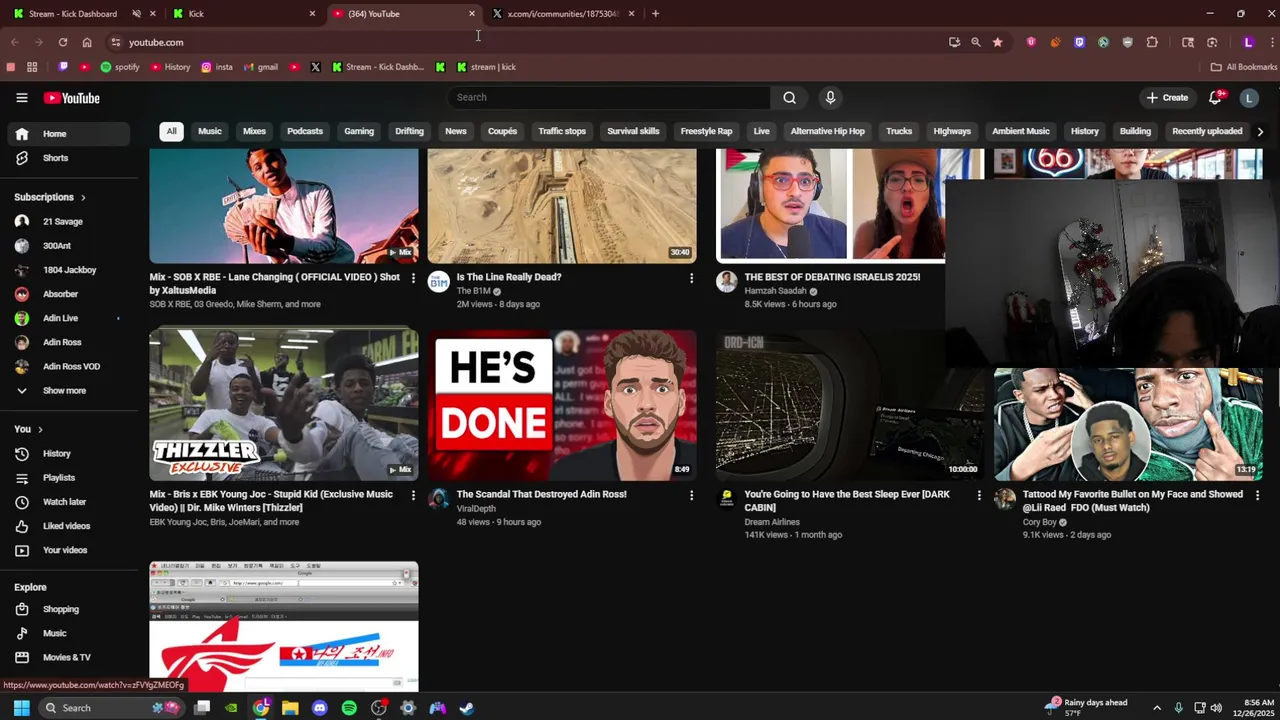Expand subscriptions with Show more
Image resolution: width=1280 pixels, height=720 pixels.
click(69, 391)
